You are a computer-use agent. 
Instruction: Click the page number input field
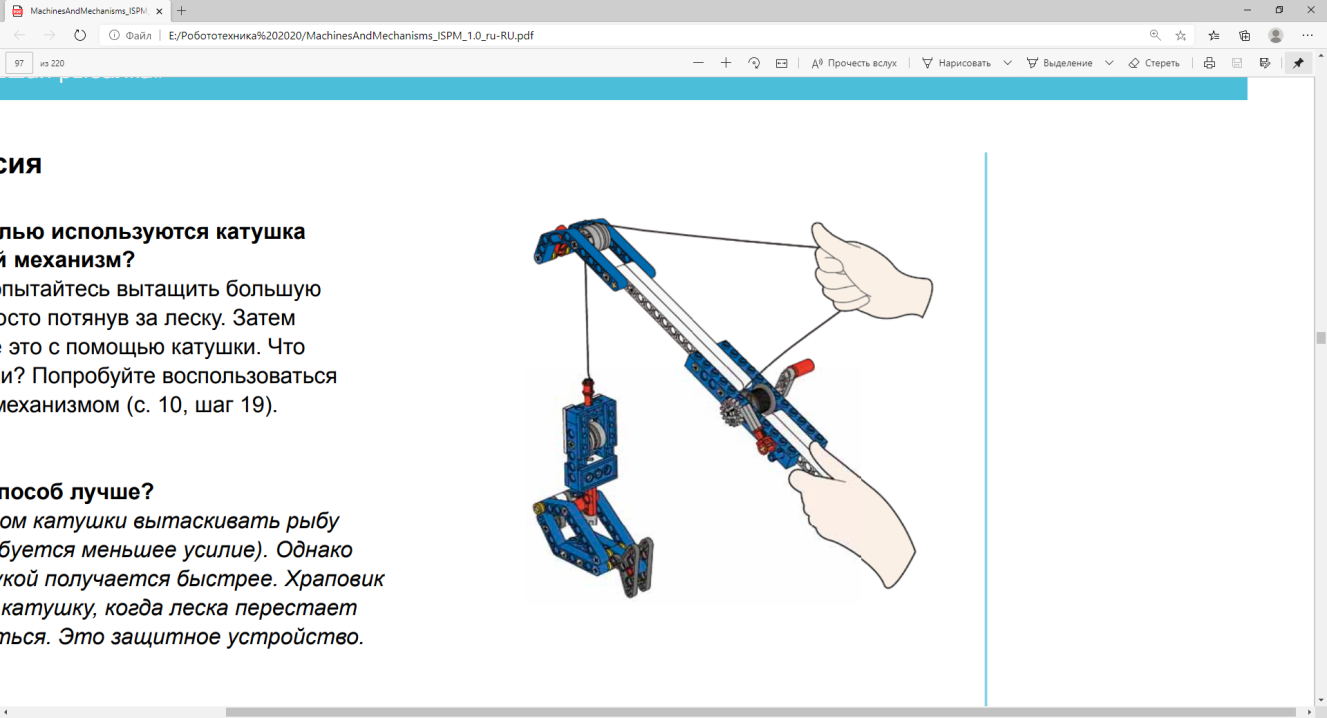(x=20, y=63)
